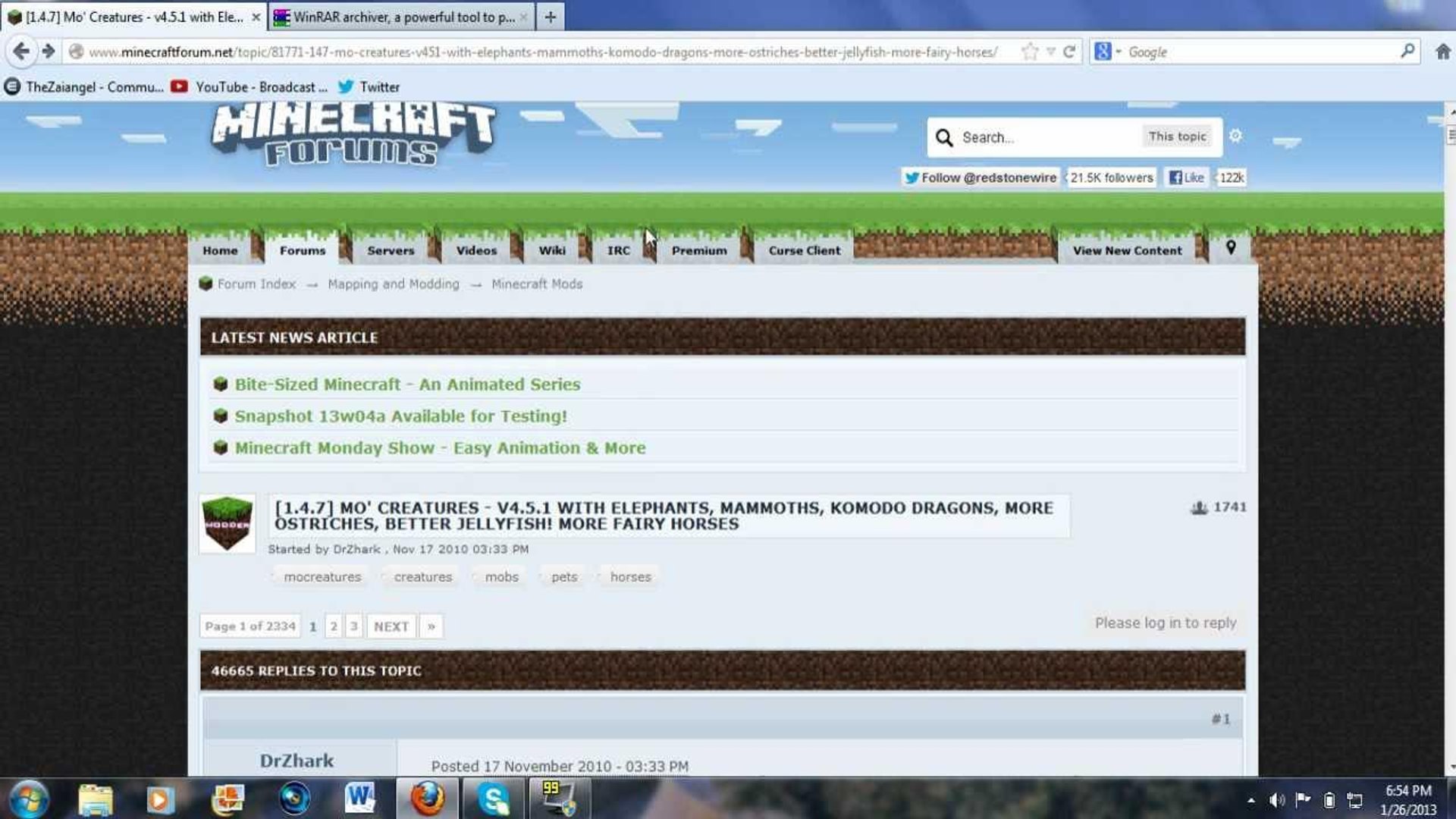Click the NEXT page button
This screenshot has height=819, width=1456.
coord(391,626)
